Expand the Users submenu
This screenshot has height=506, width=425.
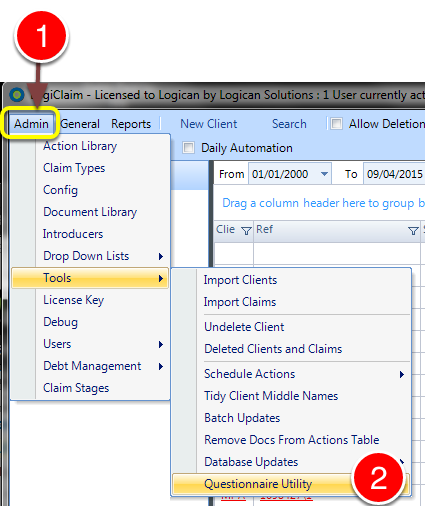coord(90,344)
